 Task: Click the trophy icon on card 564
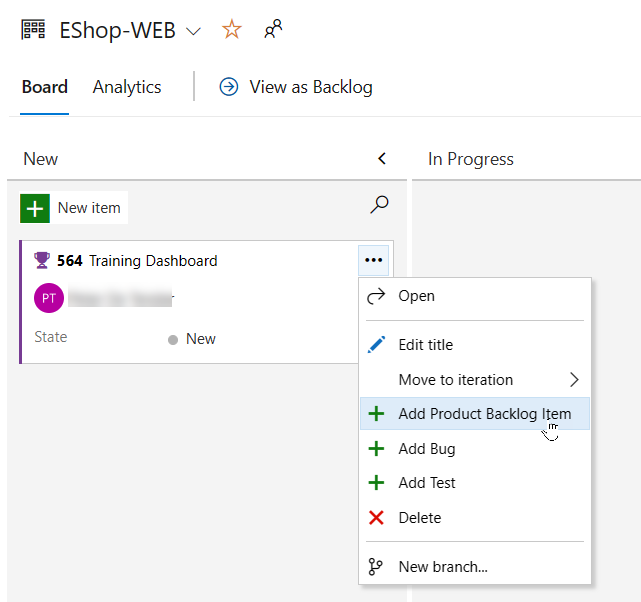coord(42,261)
